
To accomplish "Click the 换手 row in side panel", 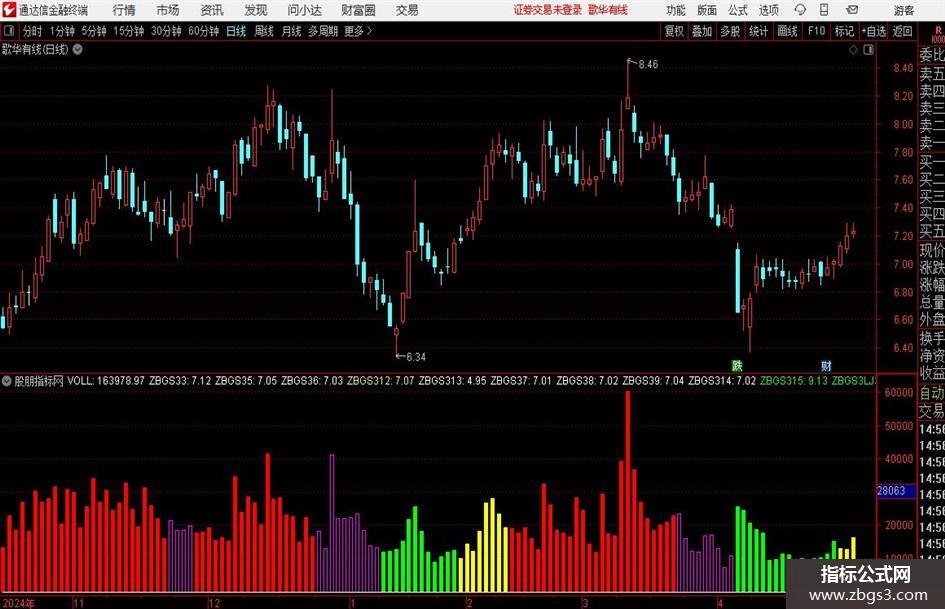I will click(932, 338).
